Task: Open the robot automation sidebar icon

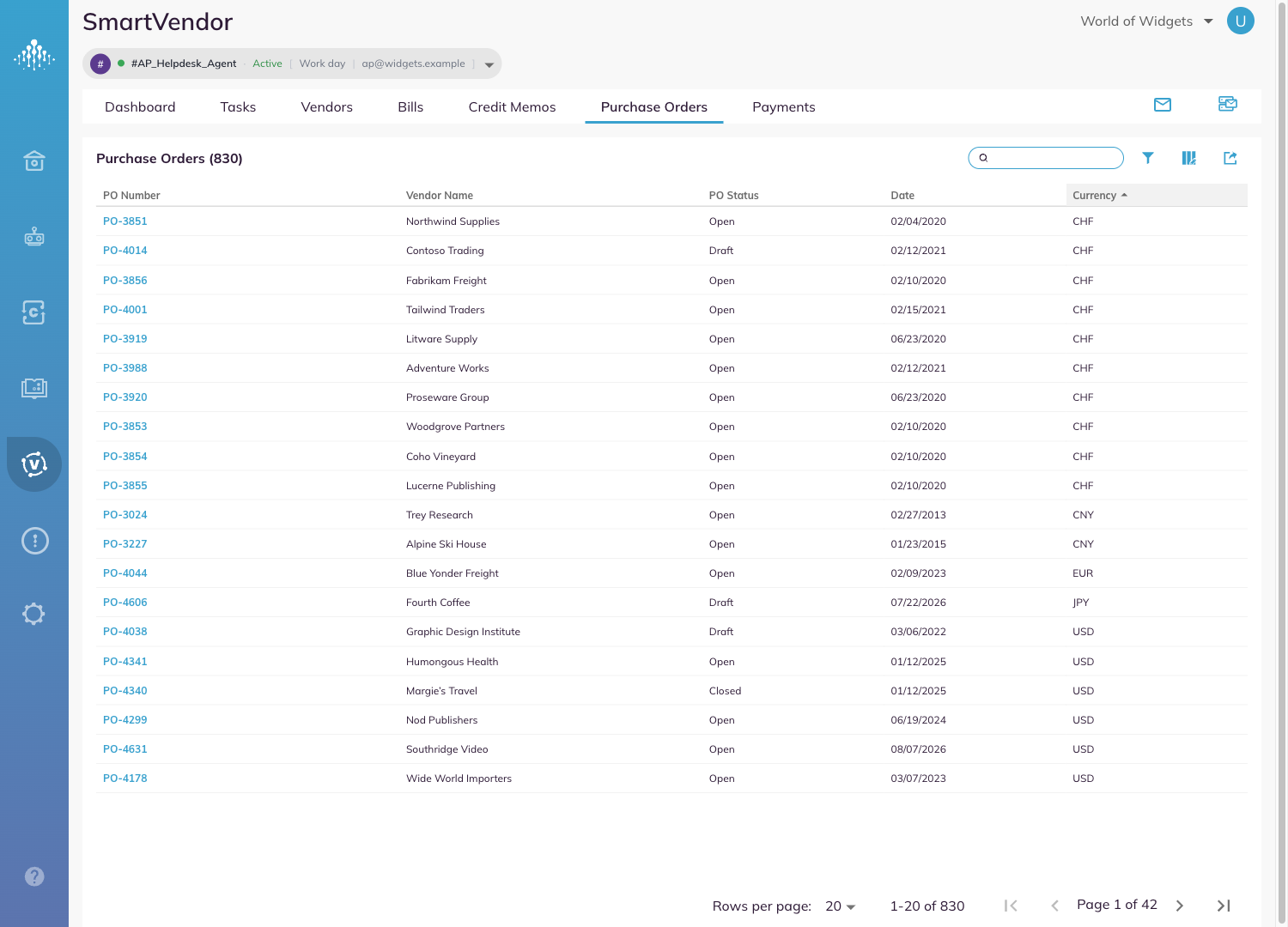Action: coord(34,236)
